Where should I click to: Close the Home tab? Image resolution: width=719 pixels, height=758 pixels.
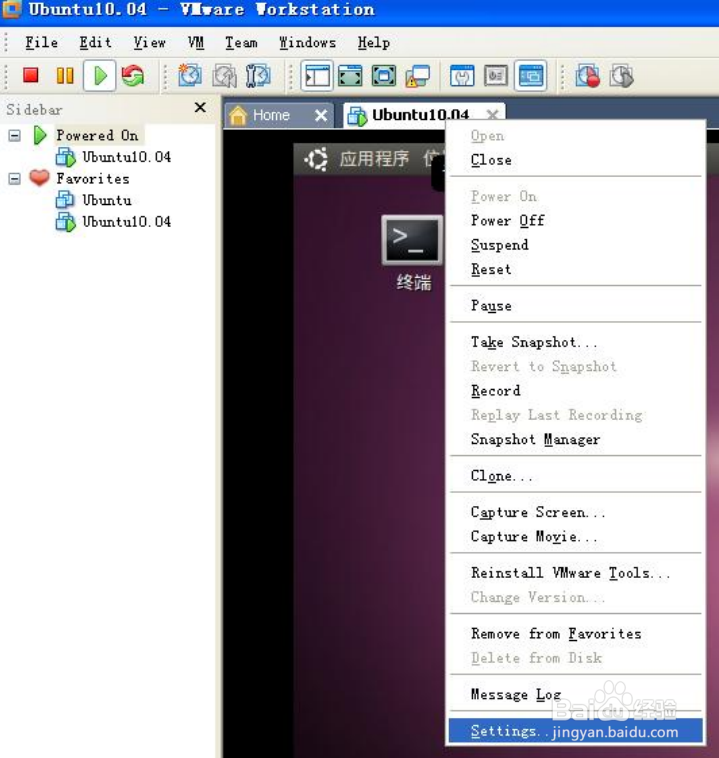click(x=321, y=116)
